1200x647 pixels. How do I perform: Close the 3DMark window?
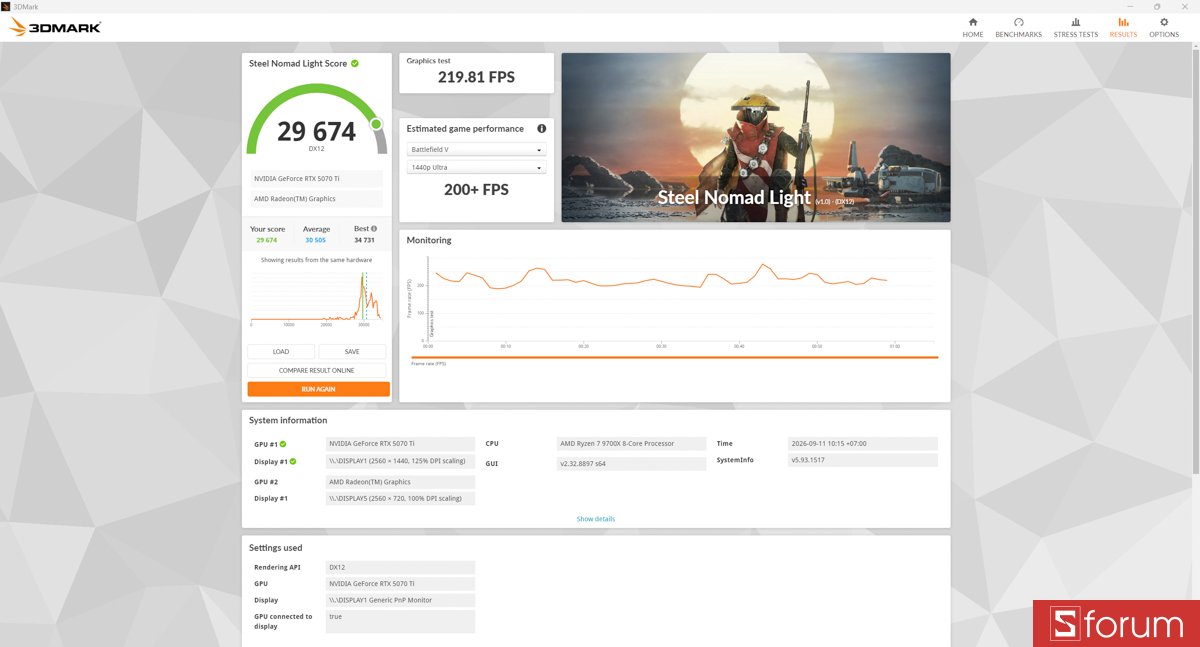coord(1184,6)
